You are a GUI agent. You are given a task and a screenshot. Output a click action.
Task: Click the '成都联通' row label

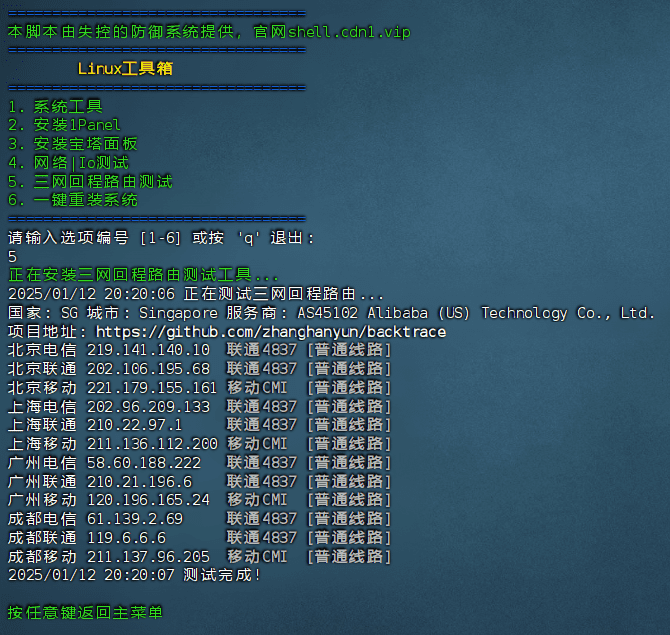click(42, 538)
